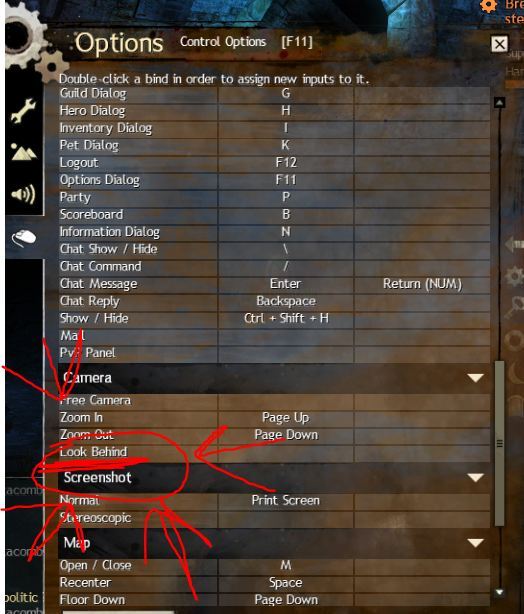Open Graphics Options mountain icon tab
Viewport: 524px width, 614px height.
[23, 152]
